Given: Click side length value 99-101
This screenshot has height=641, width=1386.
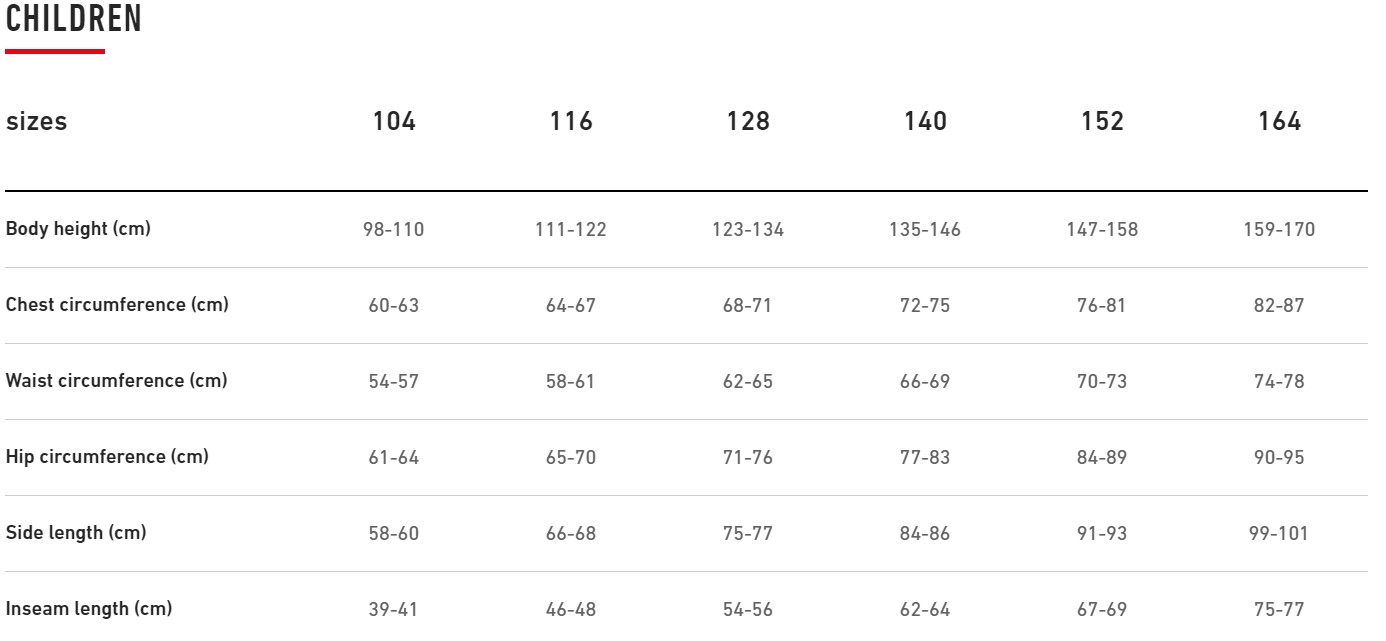Looking at the screenshot, I should point(1279,534).
